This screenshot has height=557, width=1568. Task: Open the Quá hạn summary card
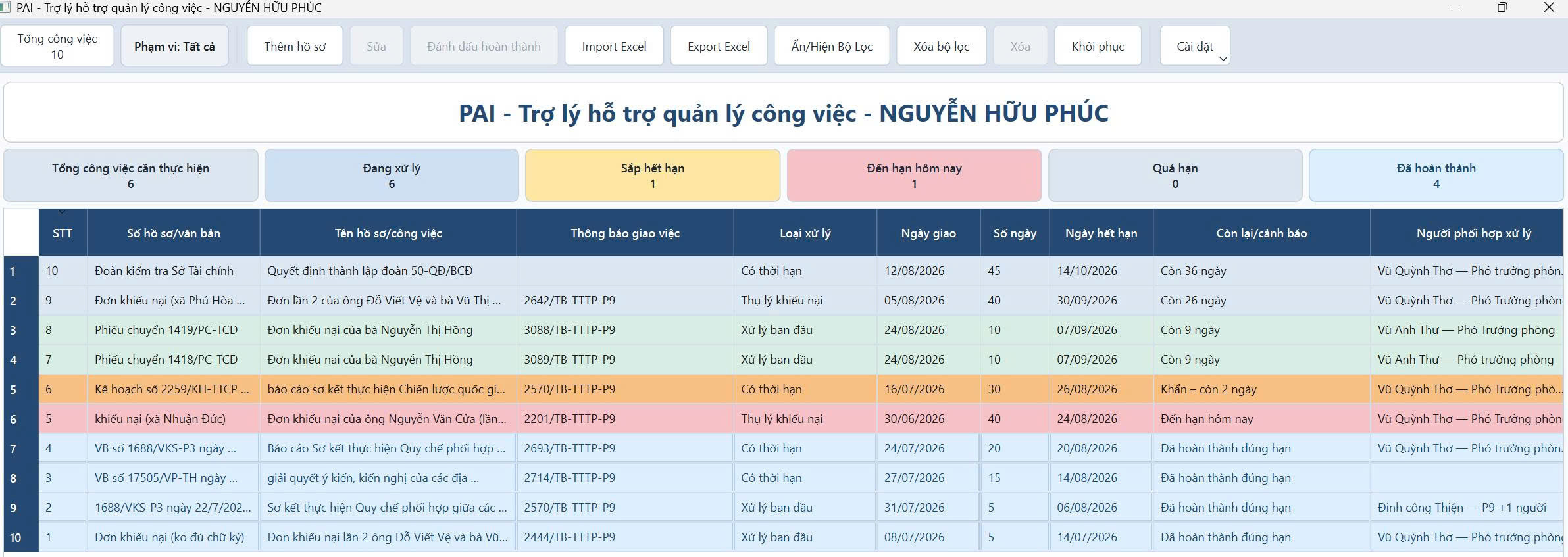tap(1175, 176)
